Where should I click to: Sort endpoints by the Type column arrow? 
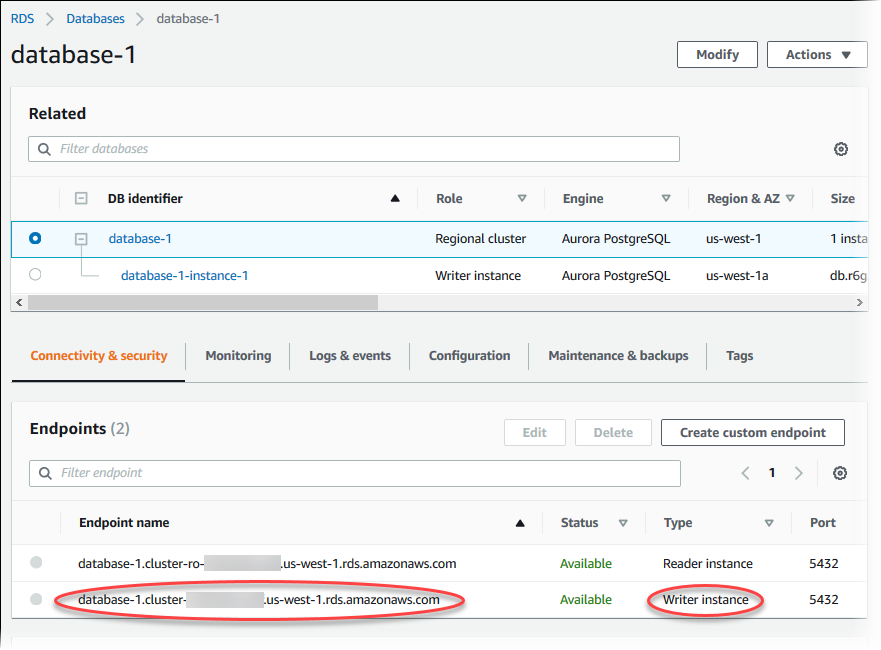click(x=769, y=523)
